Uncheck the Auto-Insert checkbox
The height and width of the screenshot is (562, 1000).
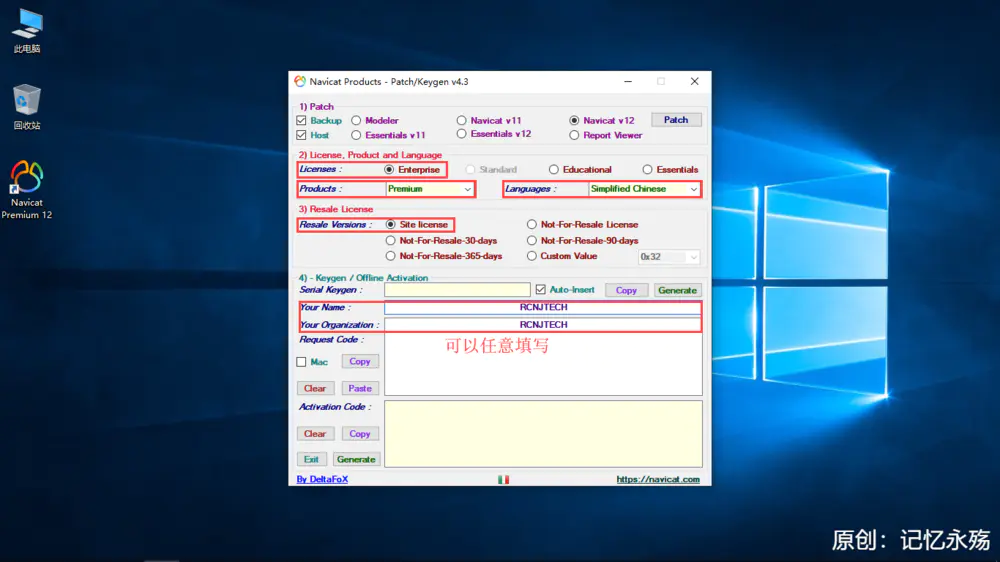point(541,290)
